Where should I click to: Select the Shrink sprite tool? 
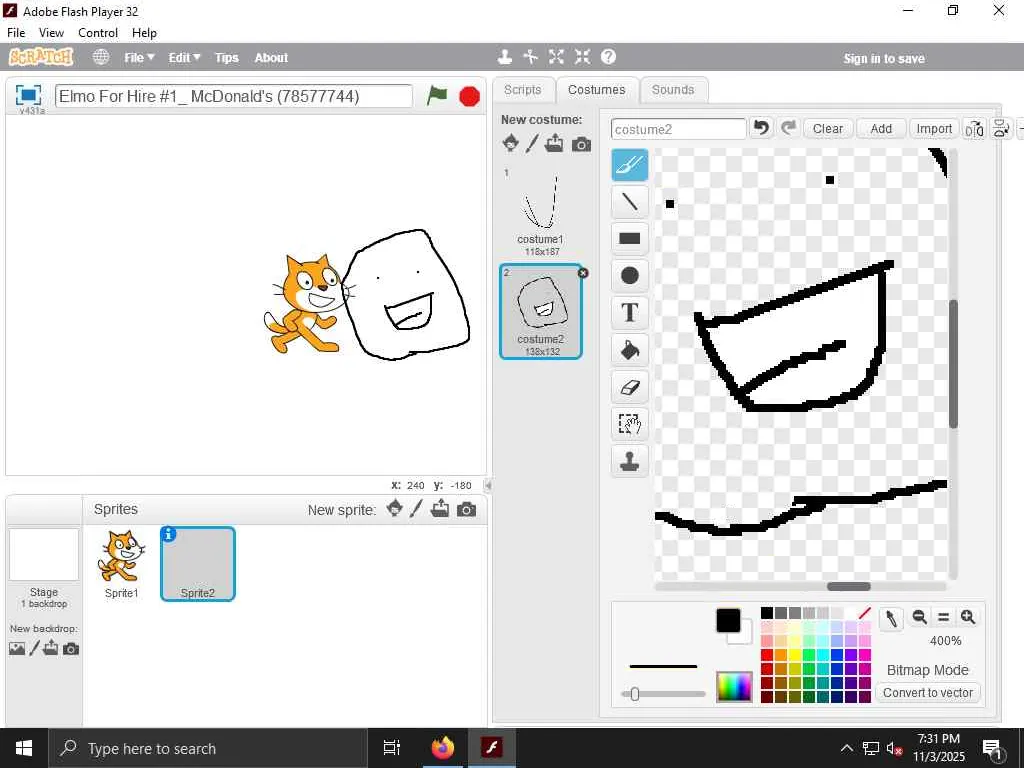[x=583, y=57]
